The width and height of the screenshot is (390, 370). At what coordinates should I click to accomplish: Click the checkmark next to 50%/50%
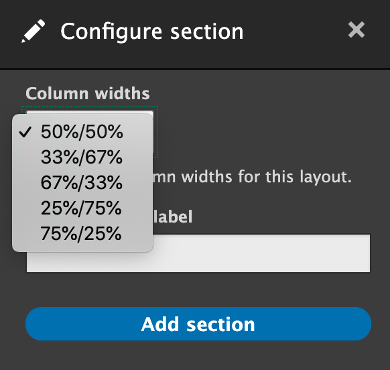pos(25,132)
